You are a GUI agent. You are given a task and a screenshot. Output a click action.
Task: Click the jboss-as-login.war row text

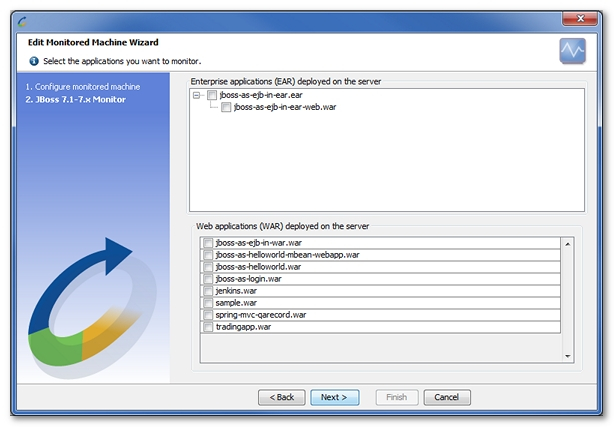tap(248, 279)
